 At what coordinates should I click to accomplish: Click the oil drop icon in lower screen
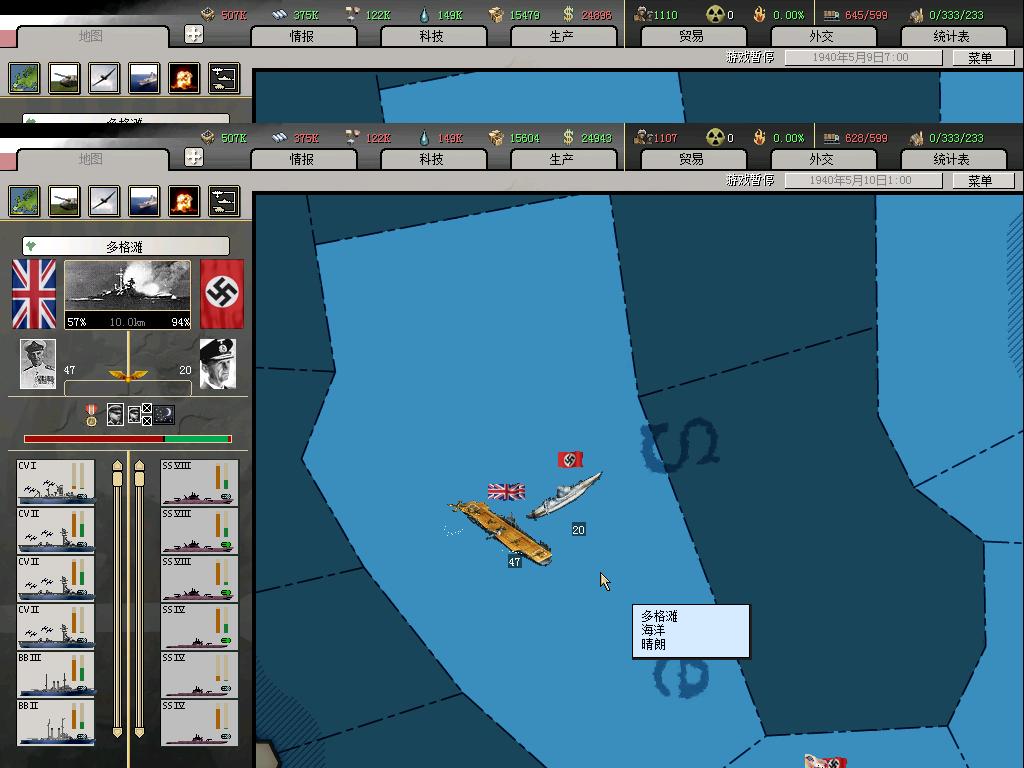tap(424, 138)
